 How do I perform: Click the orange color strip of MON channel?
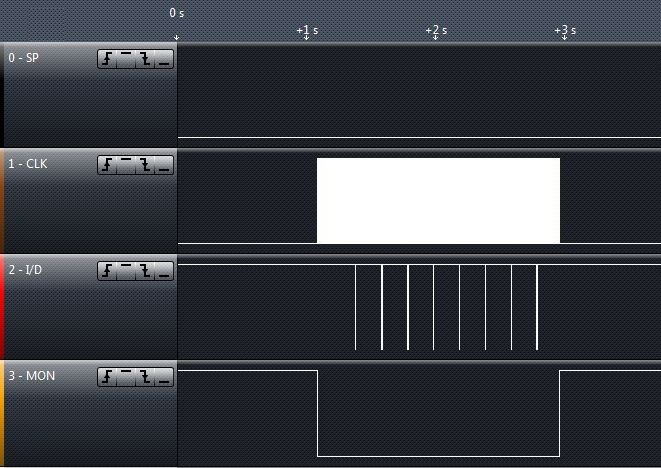coord(2,413)
